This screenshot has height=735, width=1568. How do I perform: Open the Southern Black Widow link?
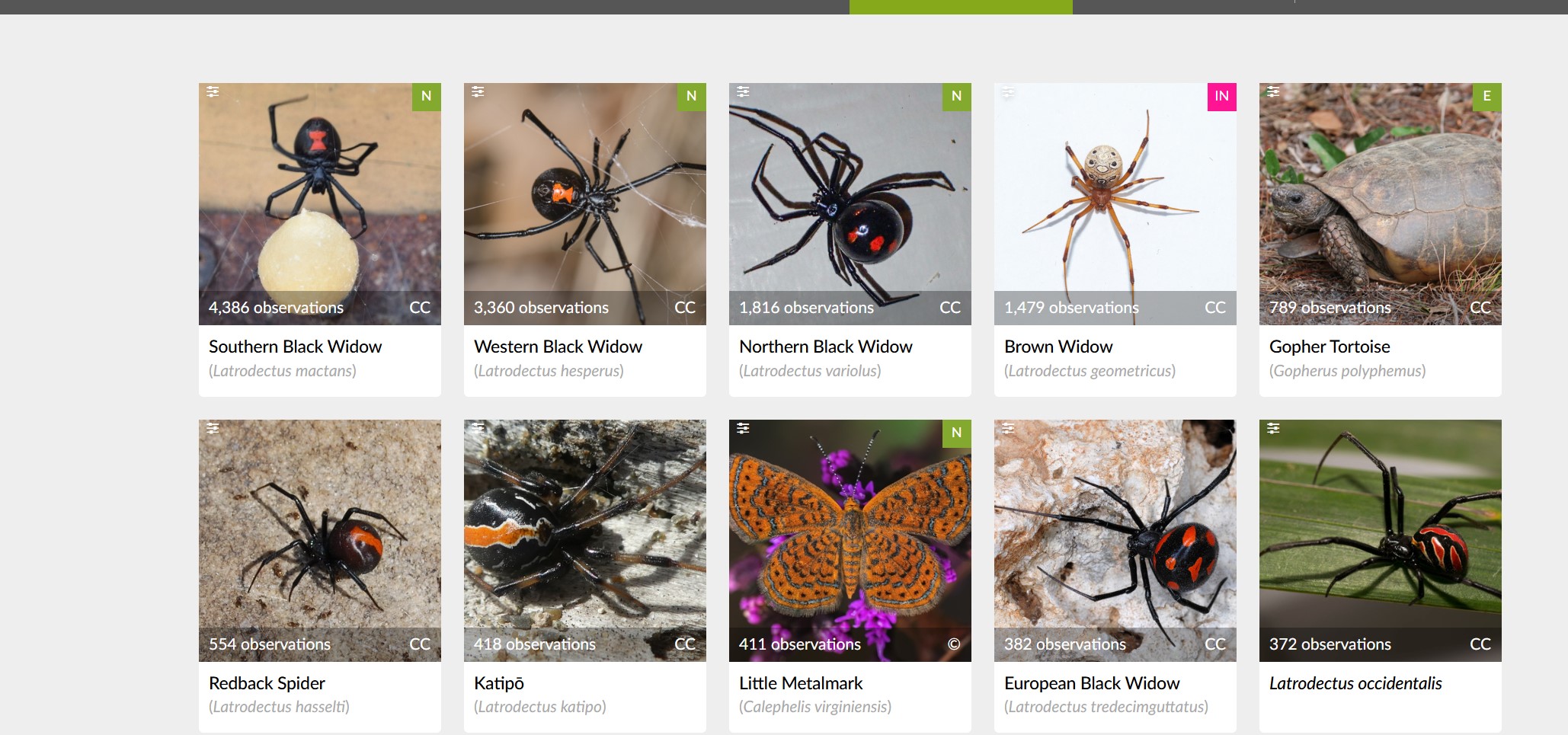(x=295, y=347)
